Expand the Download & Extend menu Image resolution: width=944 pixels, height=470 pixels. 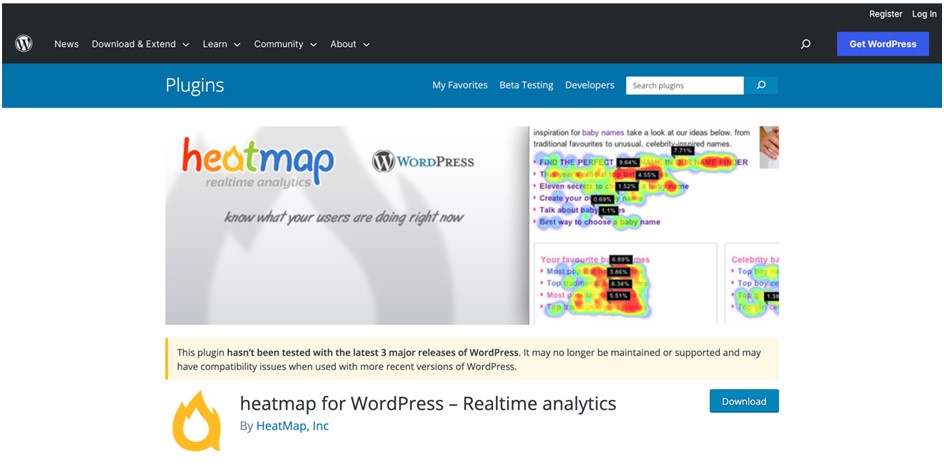click(x=140, y=44)
